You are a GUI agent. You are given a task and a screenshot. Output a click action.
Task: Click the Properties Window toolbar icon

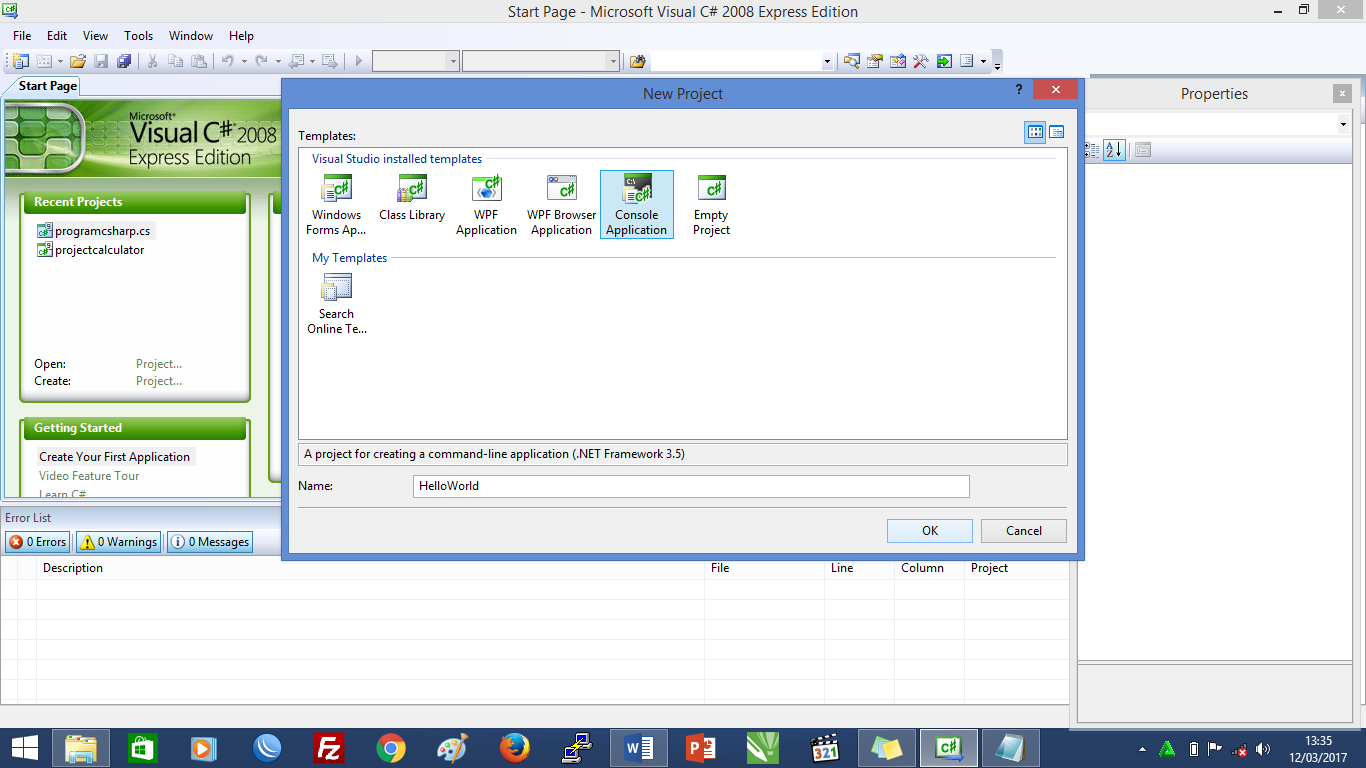875,61
